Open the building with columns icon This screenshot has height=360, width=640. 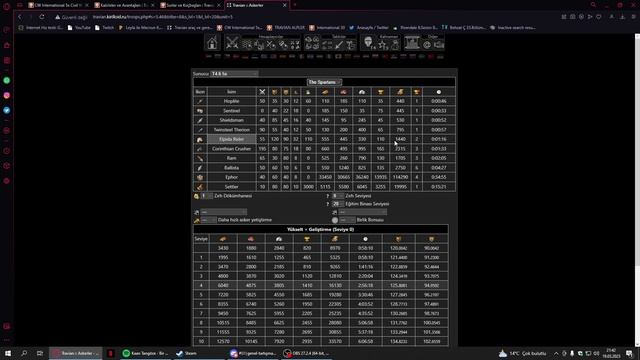[411, 43]
